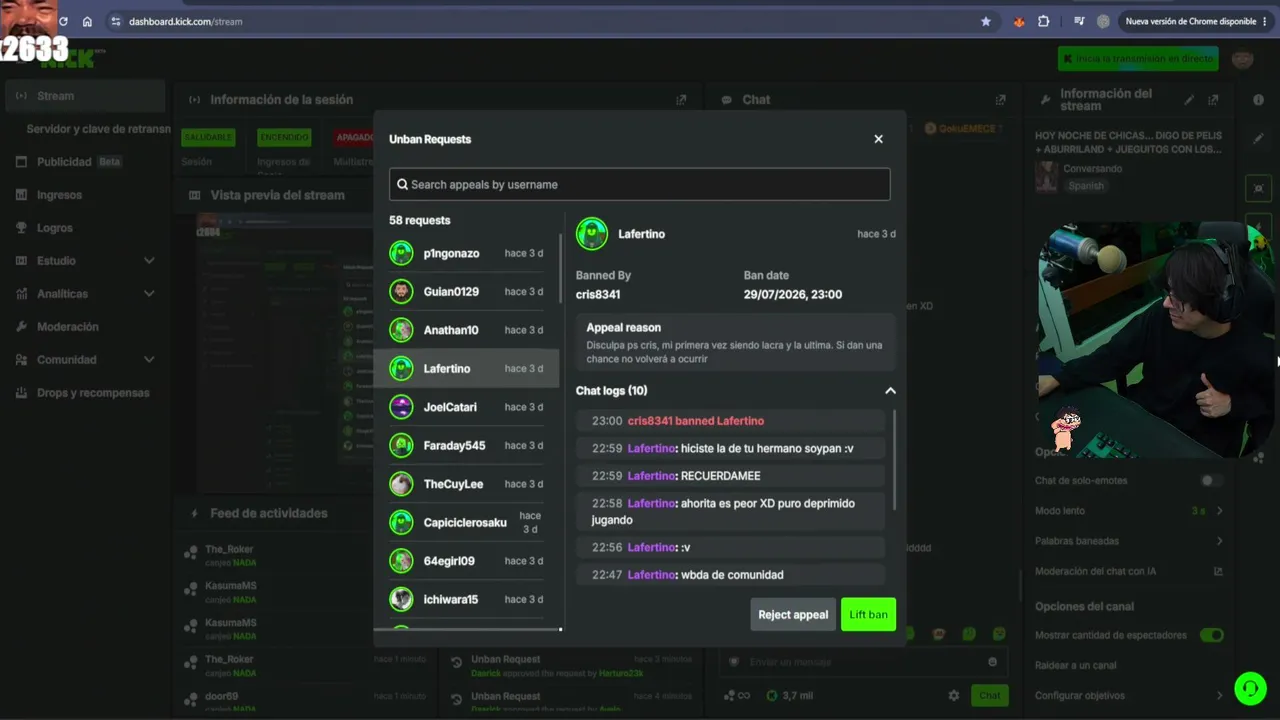Open the Stream section in the sidebar
The width and height of the screenshot is (1280, 720).
(x=85, y=96)
